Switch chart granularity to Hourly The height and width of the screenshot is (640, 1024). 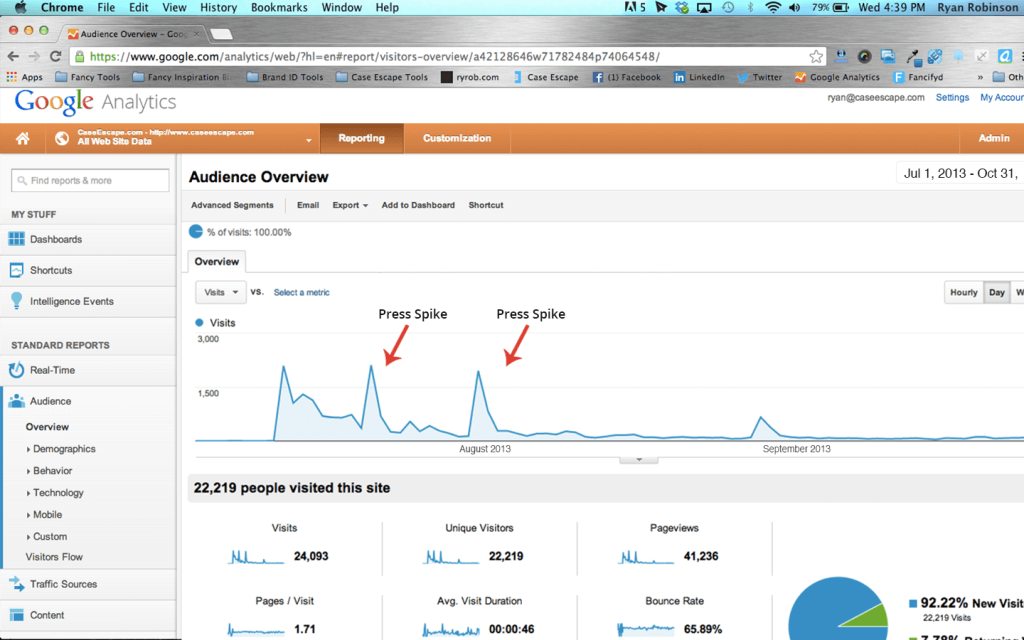coord(963,293)
